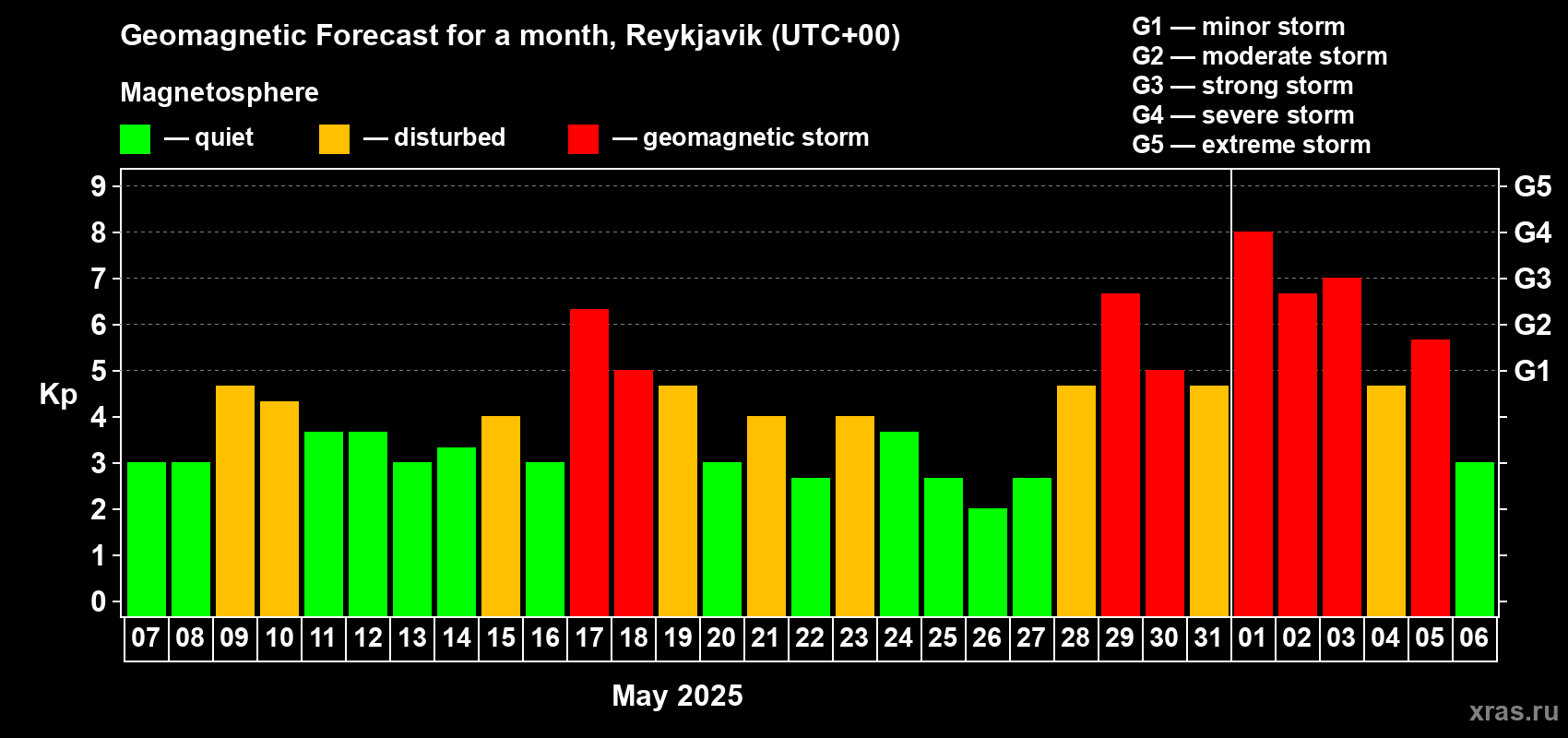This screenshot has width=1568, height=738.
Task: Click date cell '29' on the date axis
Action: [x=1120, y=638]
